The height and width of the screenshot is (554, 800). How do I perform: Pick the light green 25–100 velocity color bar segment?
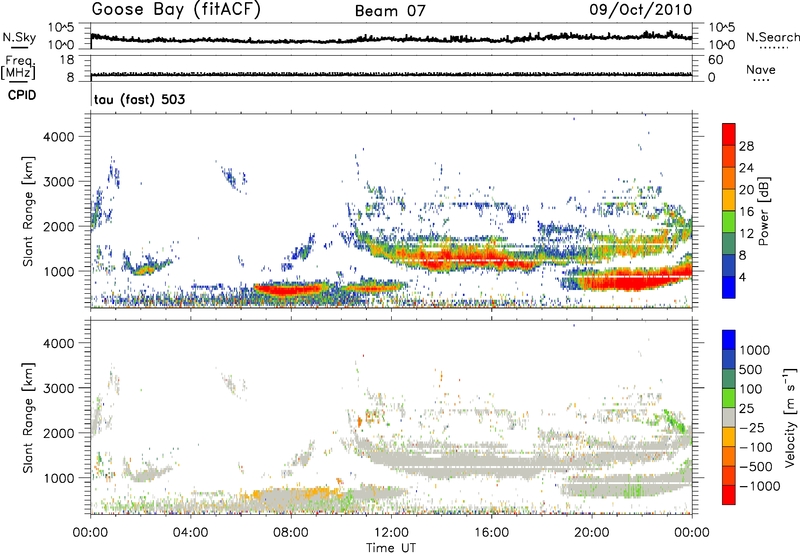click(729, 398)
